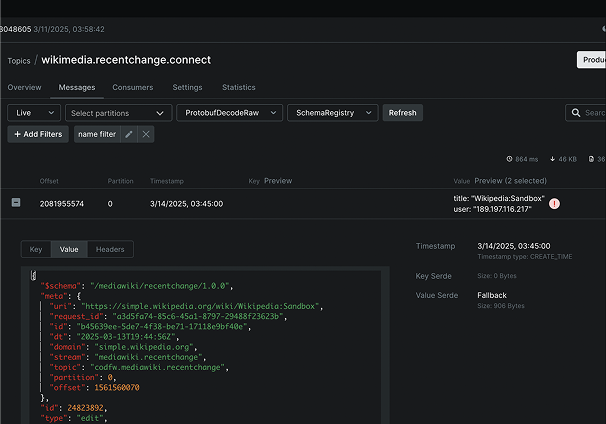606x424 pixels.
Task: Open the SchemaRegistry value serde dropdown
Action: 333,113
